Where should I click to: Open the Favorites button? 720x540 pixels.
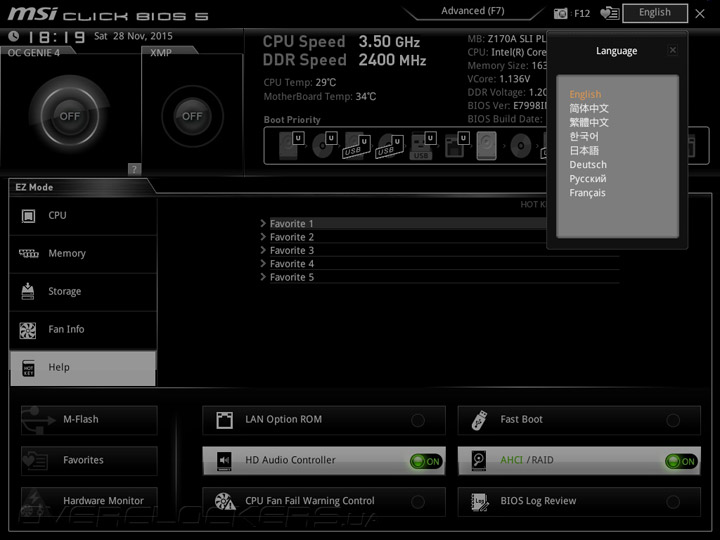[89, 461]
